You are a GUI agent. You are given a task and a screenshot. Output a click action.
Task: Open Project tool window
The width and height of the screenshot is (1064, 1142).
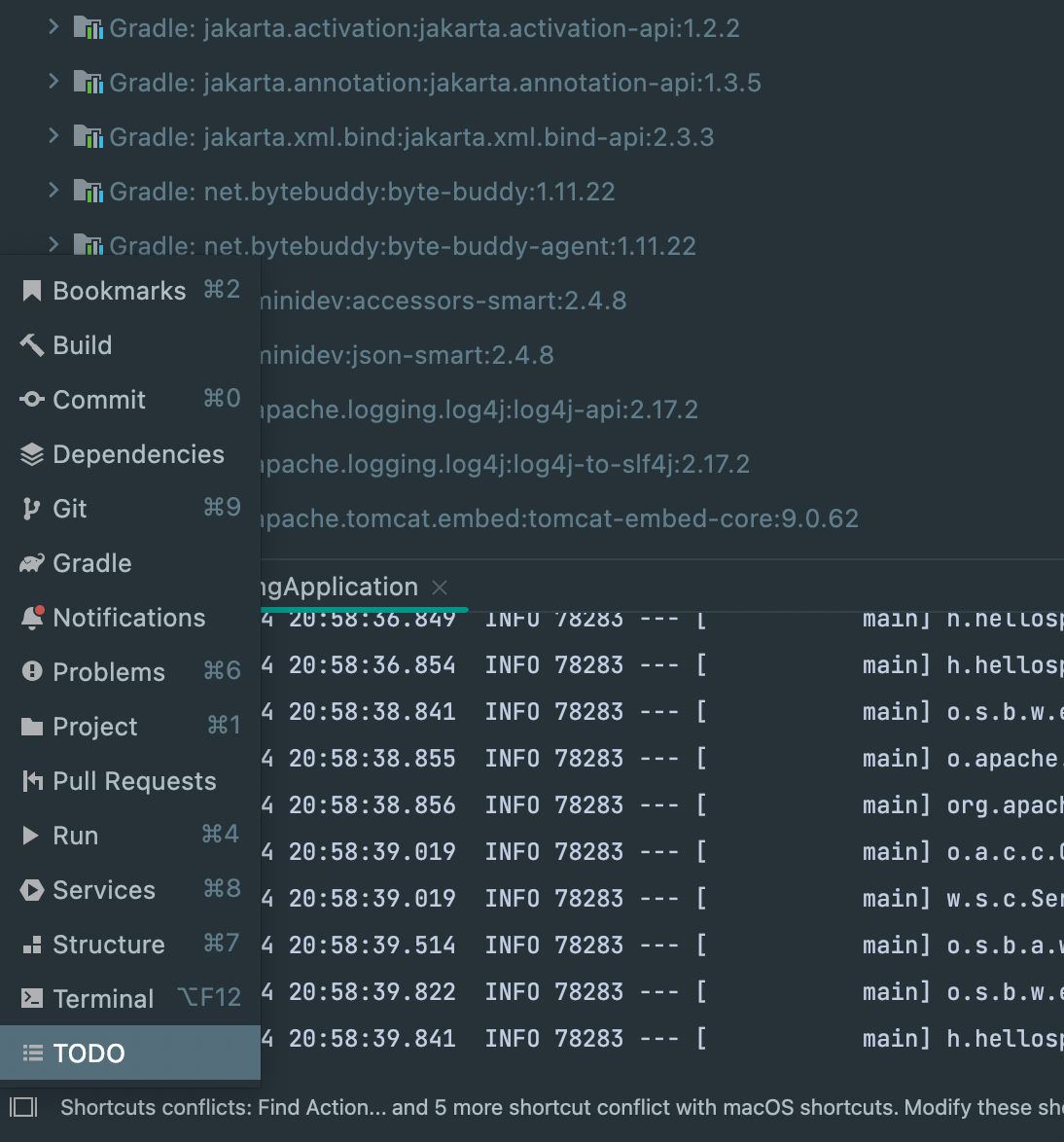coord(130,727)
